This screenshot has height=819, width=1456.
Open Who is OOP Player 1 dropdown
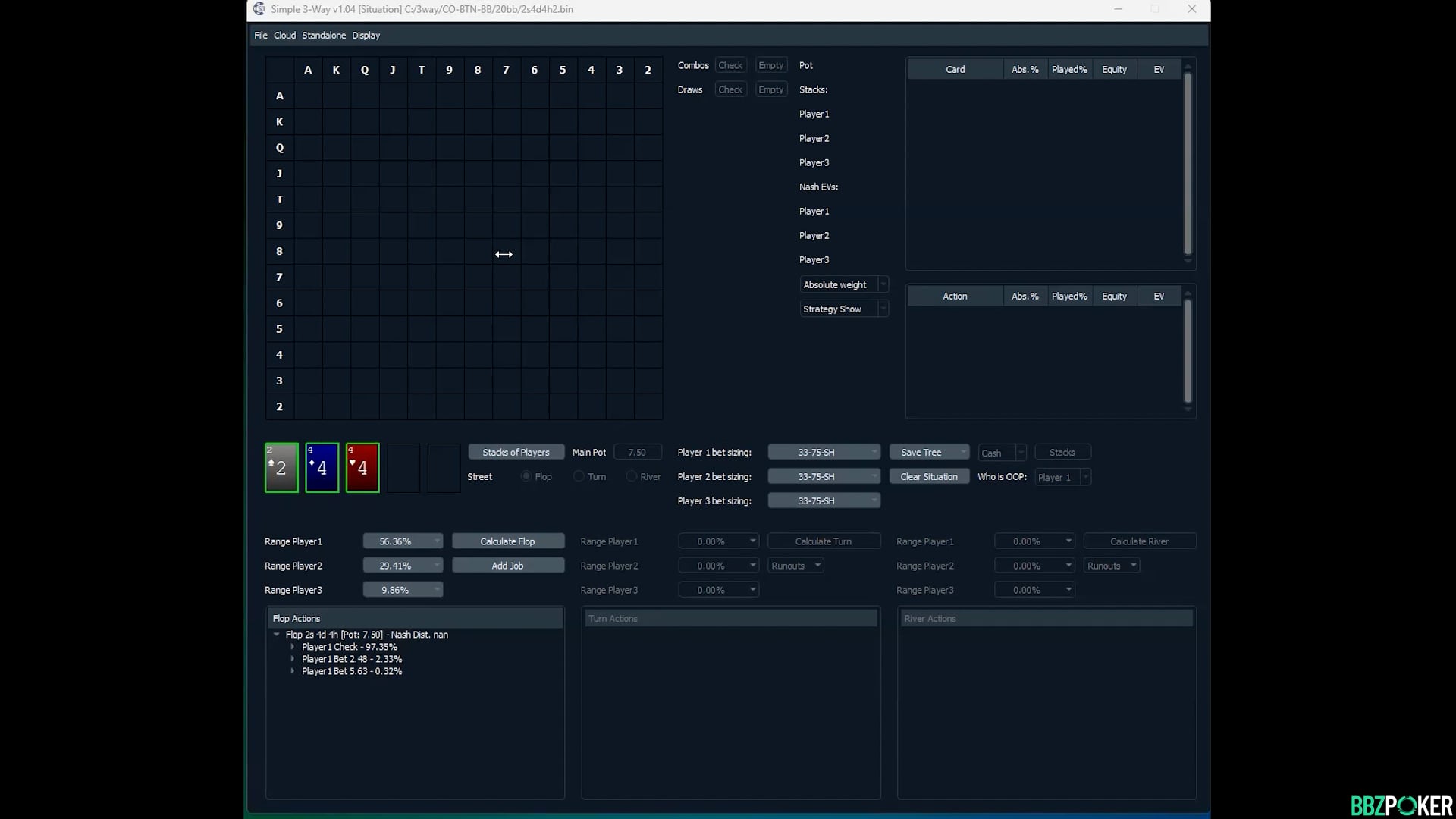click(1062, 478)
